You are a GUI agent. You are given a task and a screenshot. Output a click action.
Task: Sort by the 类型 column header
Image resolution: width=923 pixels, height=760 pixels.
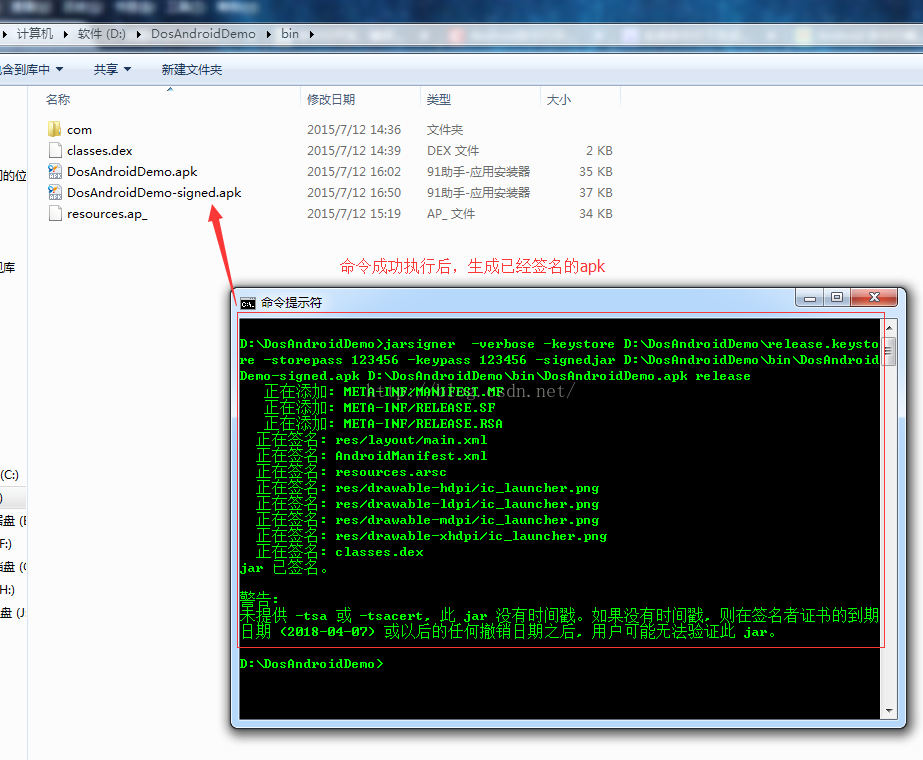[438, 100]
